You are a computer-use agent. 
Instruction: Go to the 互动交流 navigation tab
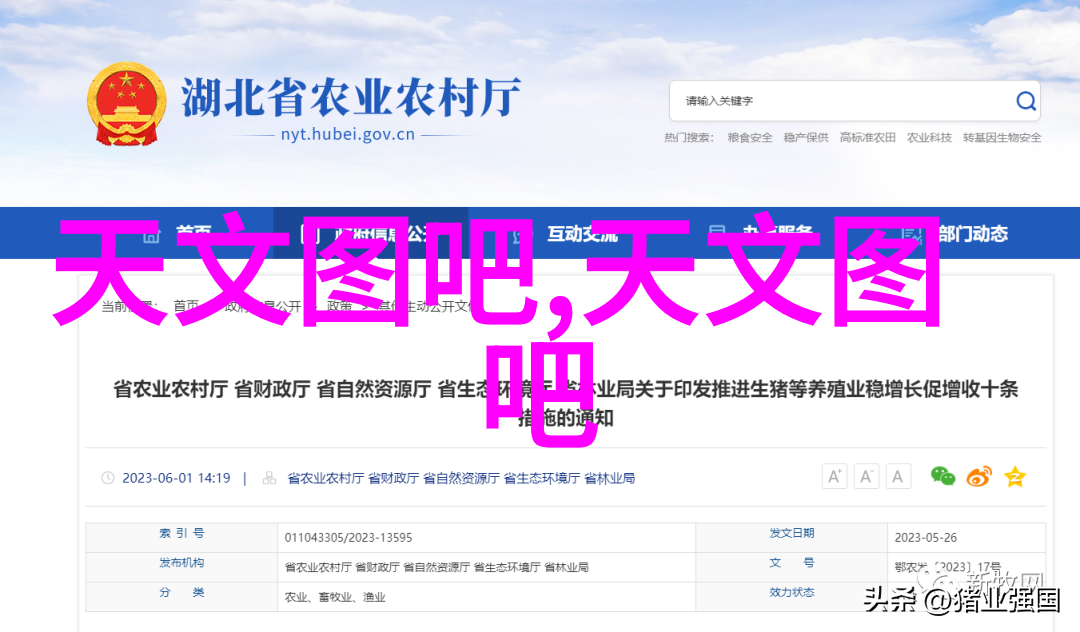(x=582, y=234)
